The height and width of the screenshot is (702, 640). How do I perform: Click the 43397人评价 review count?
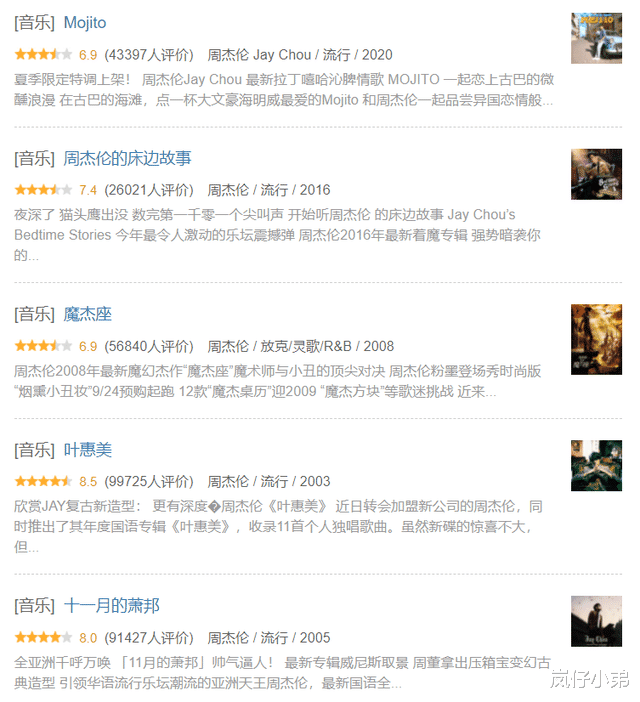click(149, 55)
